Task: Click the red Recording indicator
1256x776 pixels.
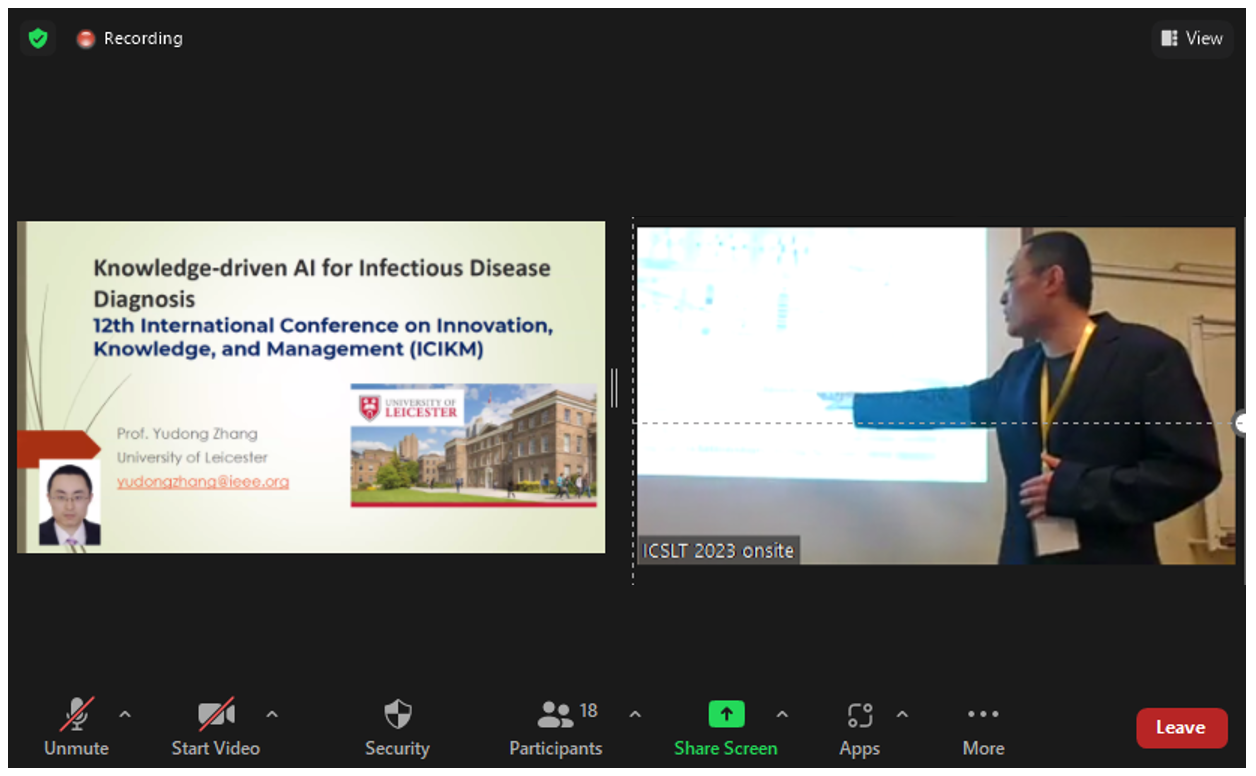Action: (x=130, y=39)
